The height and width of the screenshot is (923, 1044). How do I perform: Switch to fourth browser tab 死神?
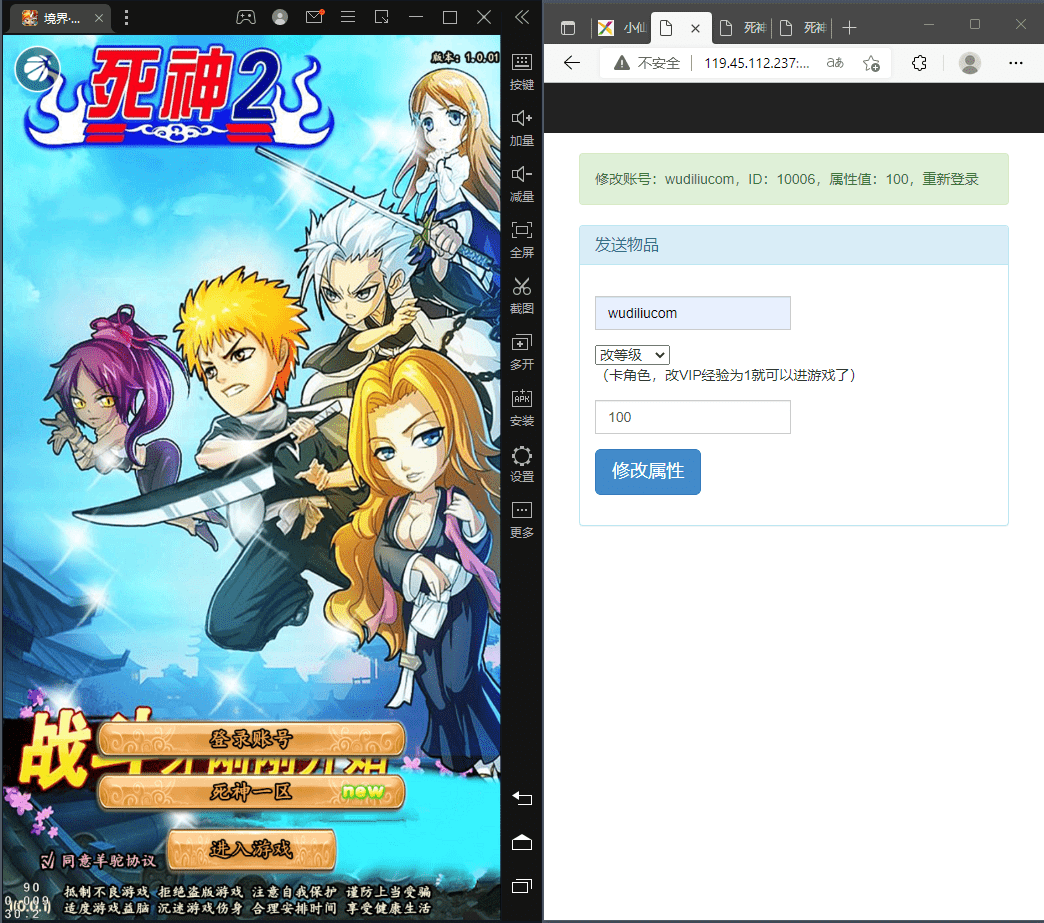point(802,28)
